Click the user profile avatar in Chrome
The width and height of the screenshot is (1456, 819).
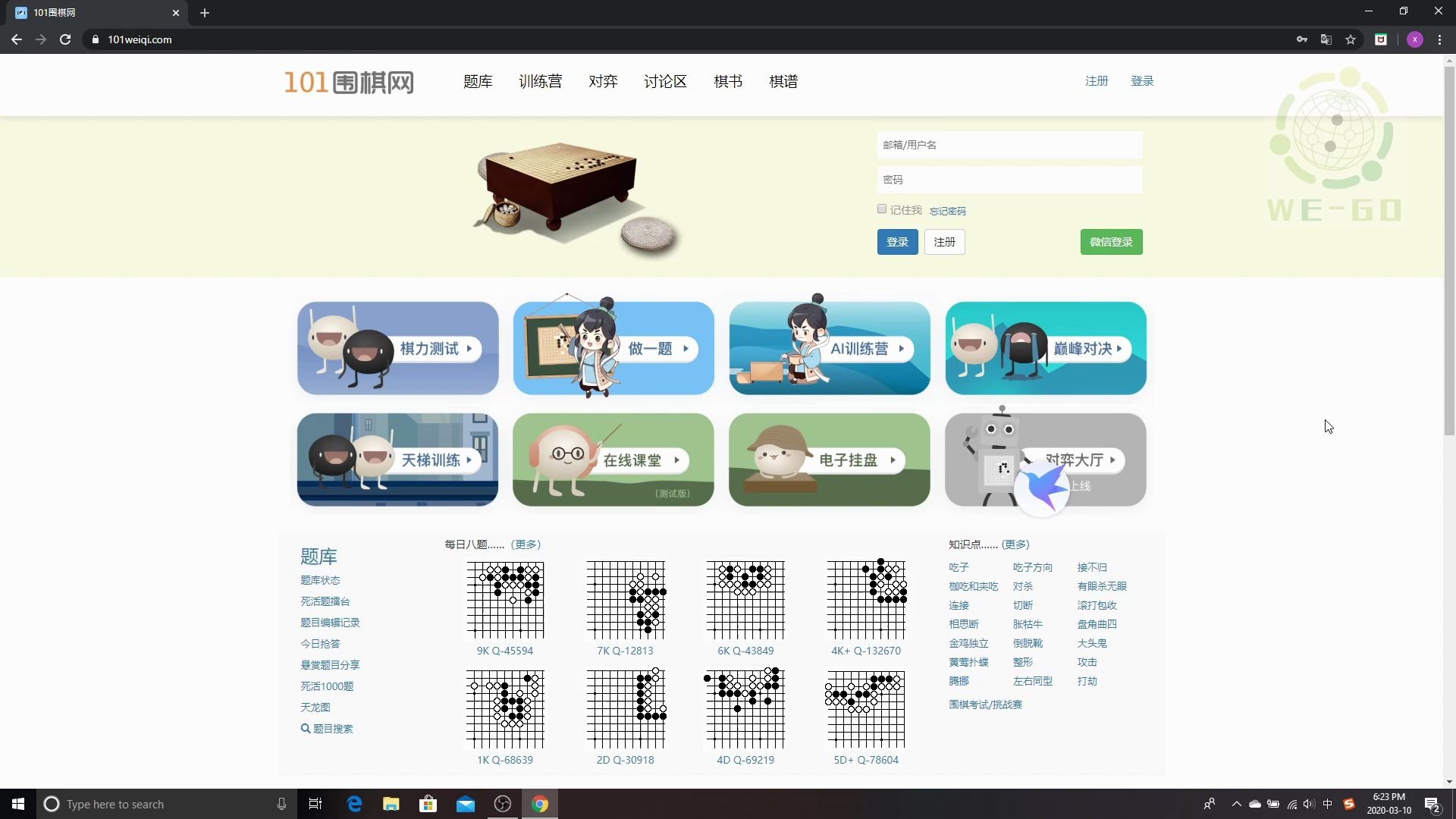coord(1415,39)
